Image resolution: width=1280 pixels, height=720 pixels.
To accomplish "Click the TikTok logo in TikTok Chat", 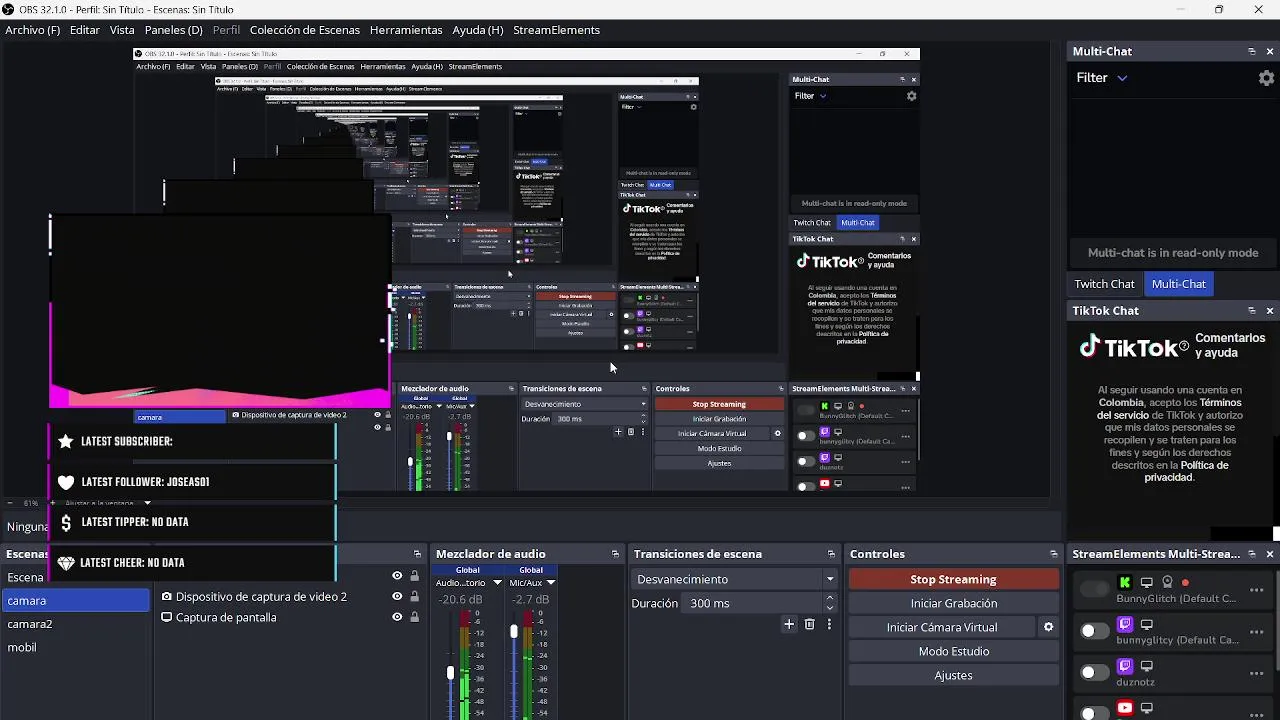I will 1133,347.
